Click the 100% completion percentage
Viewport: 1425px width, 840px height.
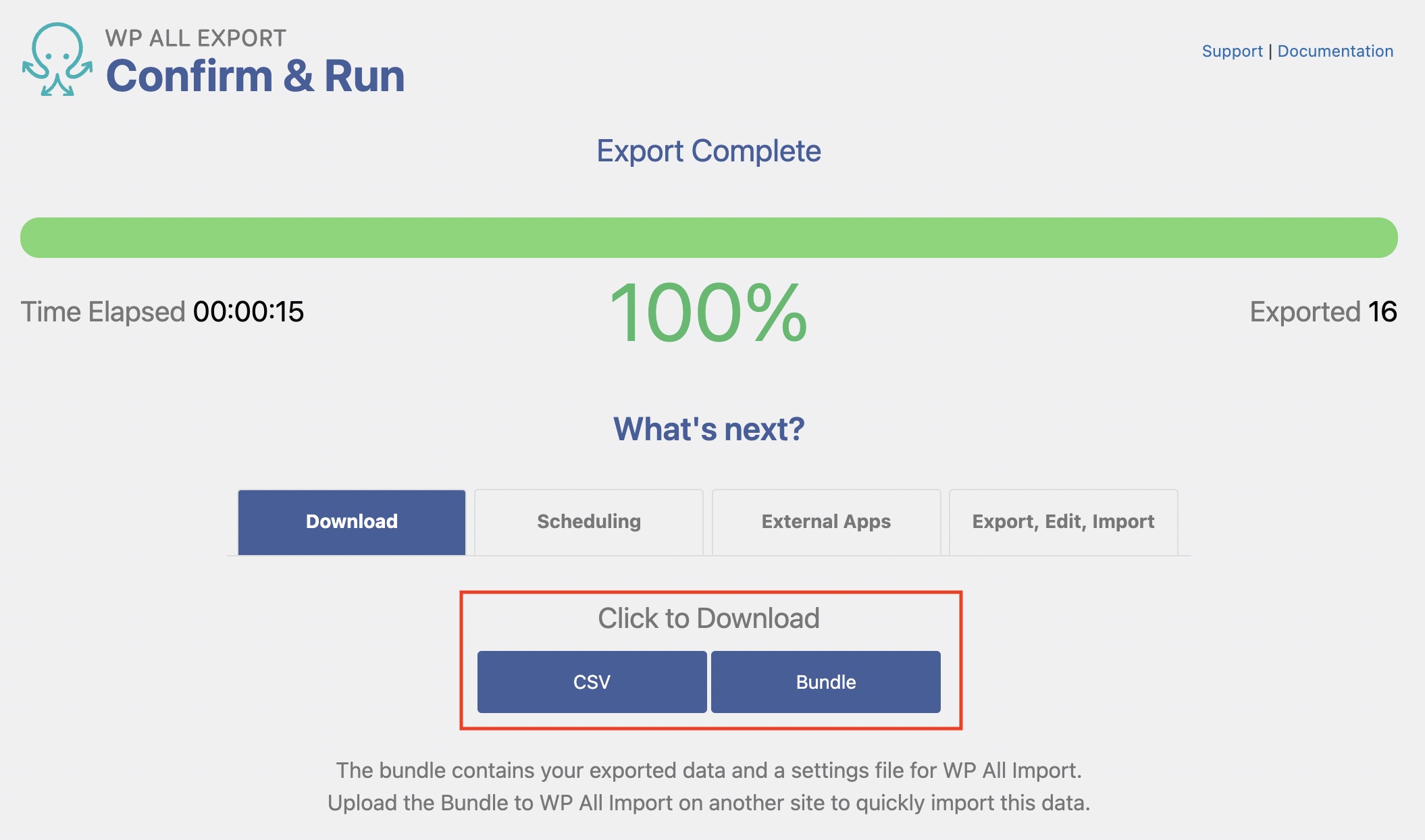[708, 313]
